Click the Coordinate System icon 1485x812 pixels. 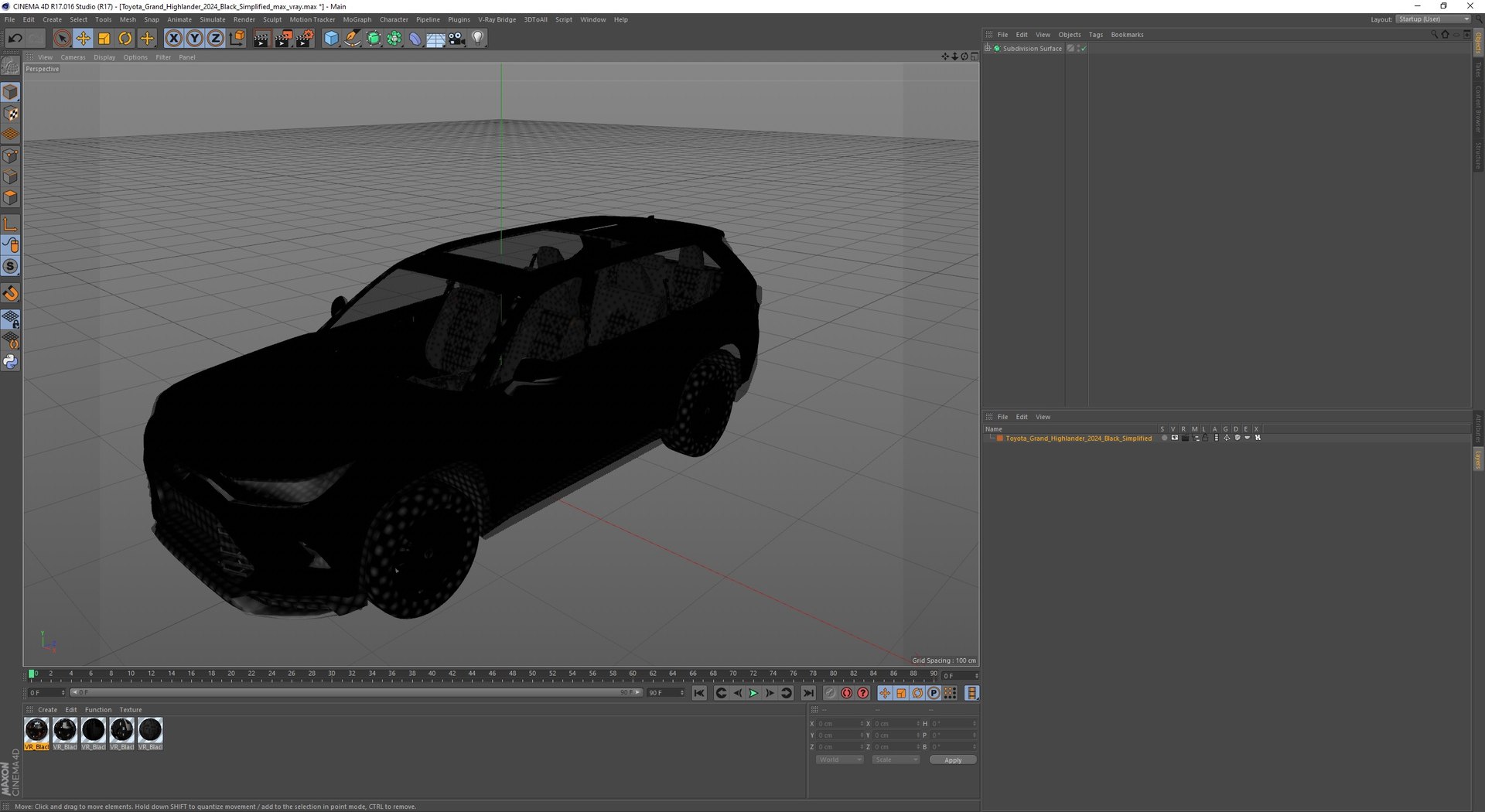237,38
